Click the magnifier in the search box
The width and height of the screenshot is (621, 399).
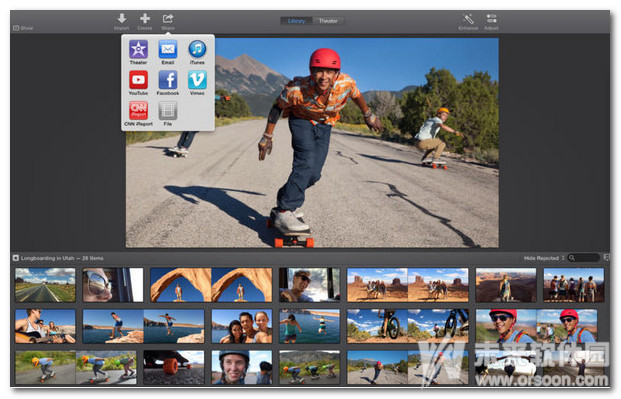[571, 258]
